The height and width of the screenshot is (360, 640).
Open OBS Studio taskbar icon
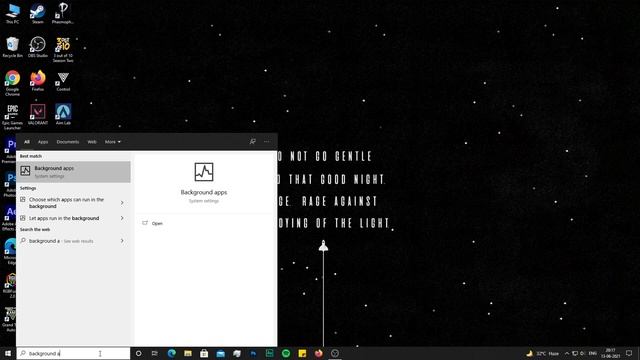tap(335, 353)
